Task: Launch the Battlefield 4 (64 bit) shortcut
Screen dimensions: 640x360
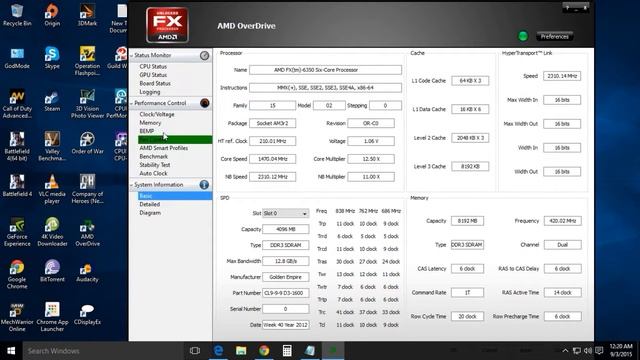Action: click(x=17, y=147)
